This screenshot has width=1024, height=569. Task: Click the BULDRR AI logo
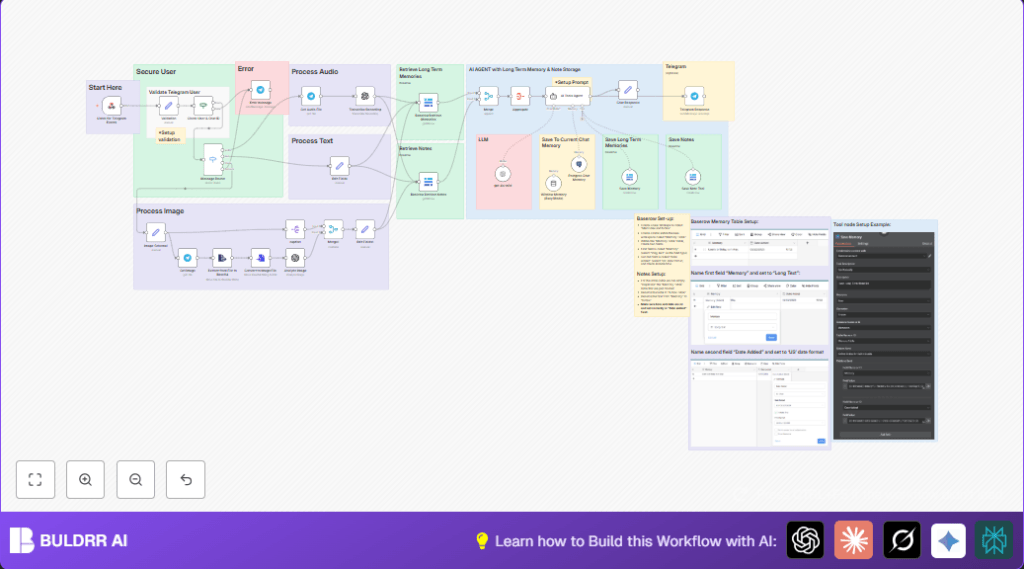(x=69, y=540)
